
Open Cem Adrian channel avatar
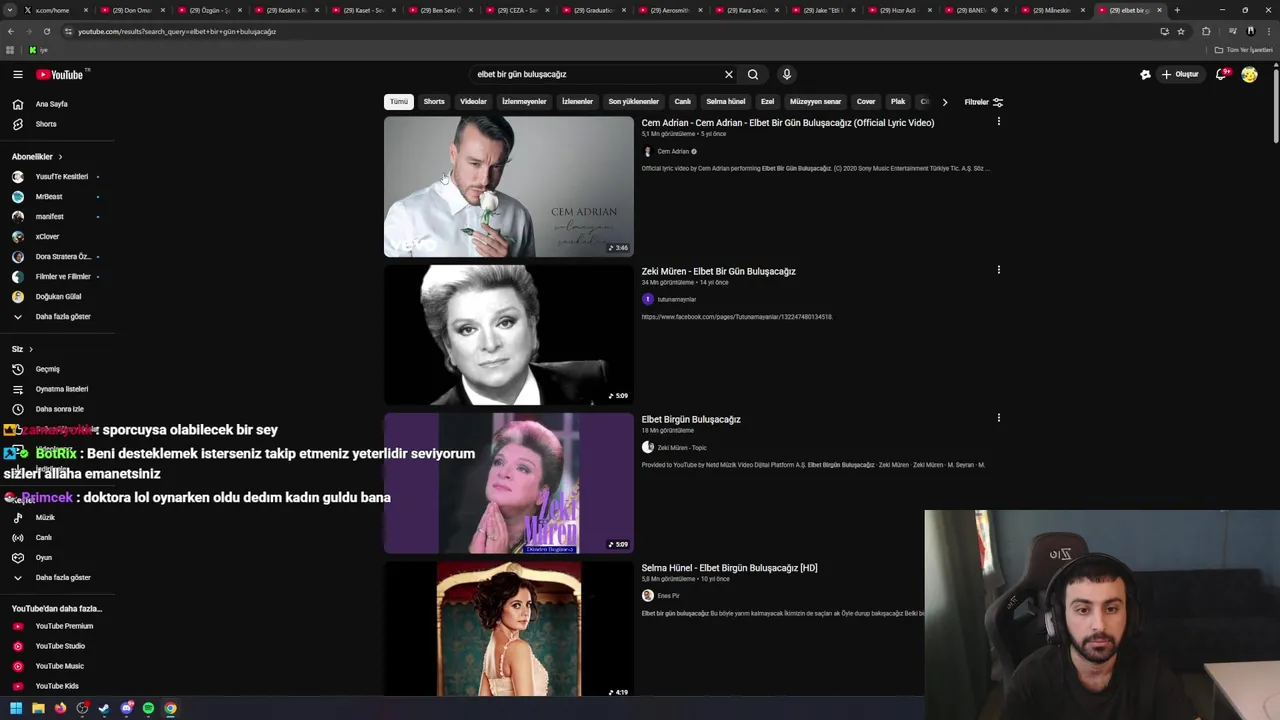pyautogui.click(x=648, y=151)
